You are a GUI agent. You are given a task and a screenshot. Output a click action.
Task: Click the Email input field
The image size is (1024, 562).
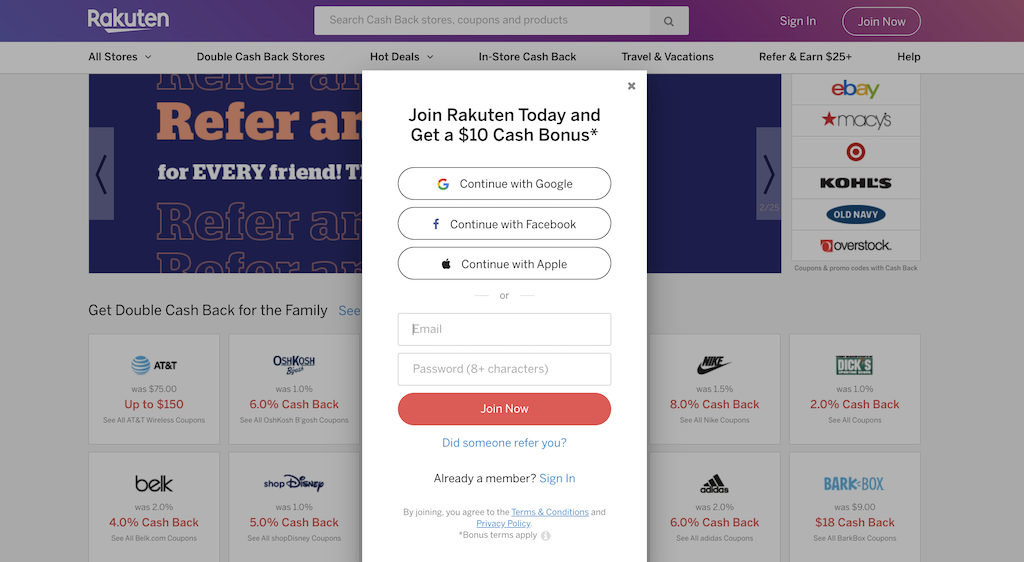504,329
